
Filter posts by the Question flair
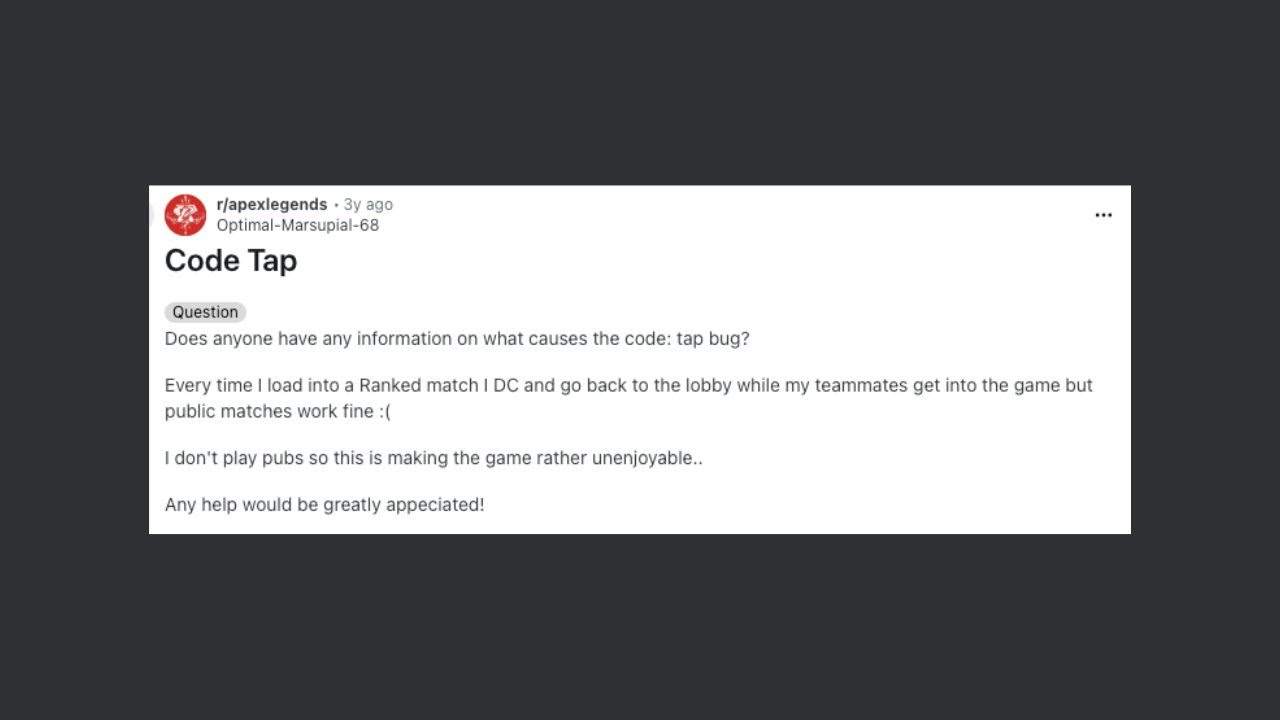coord(205,312)
